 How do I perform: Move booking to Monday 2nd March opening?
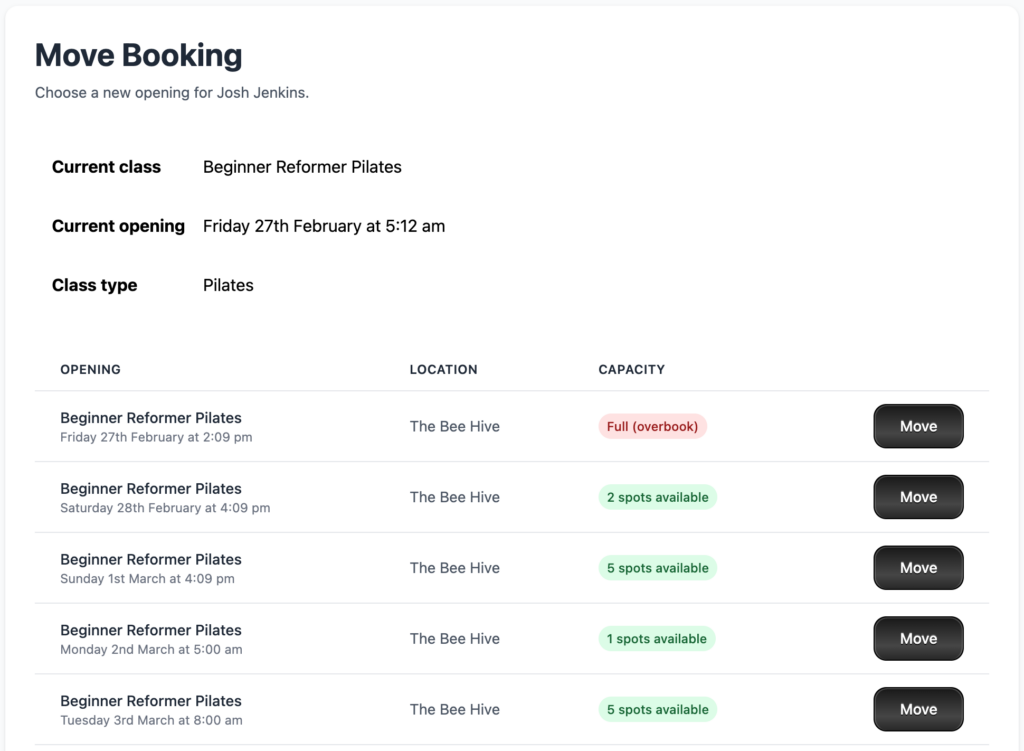(918, 639)
